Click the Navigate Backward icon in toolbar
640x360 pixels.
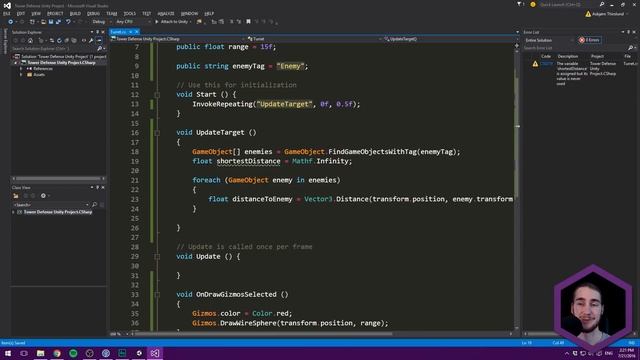[11, 22]
